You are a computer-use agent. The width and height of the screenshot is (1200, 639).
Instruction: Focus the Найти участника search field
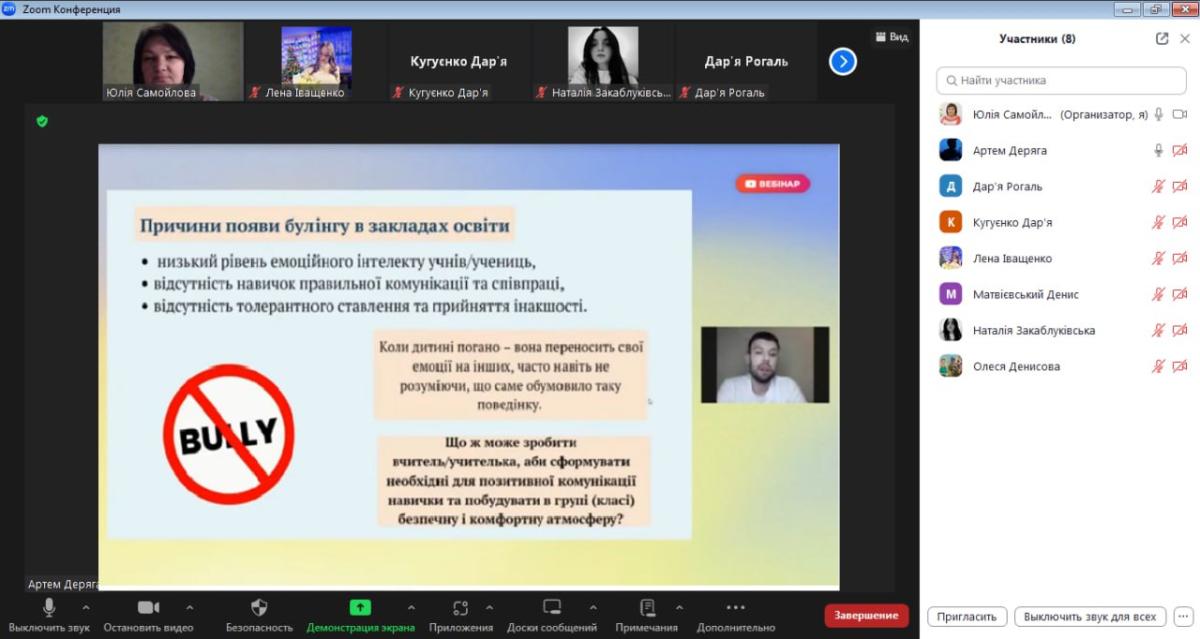point(1061,80)
